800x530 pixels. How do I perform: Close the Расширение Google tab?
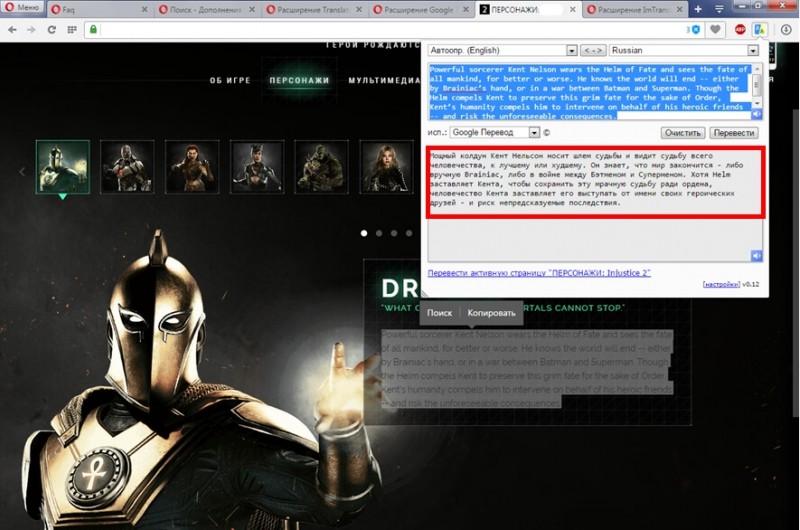click(465, 10)
